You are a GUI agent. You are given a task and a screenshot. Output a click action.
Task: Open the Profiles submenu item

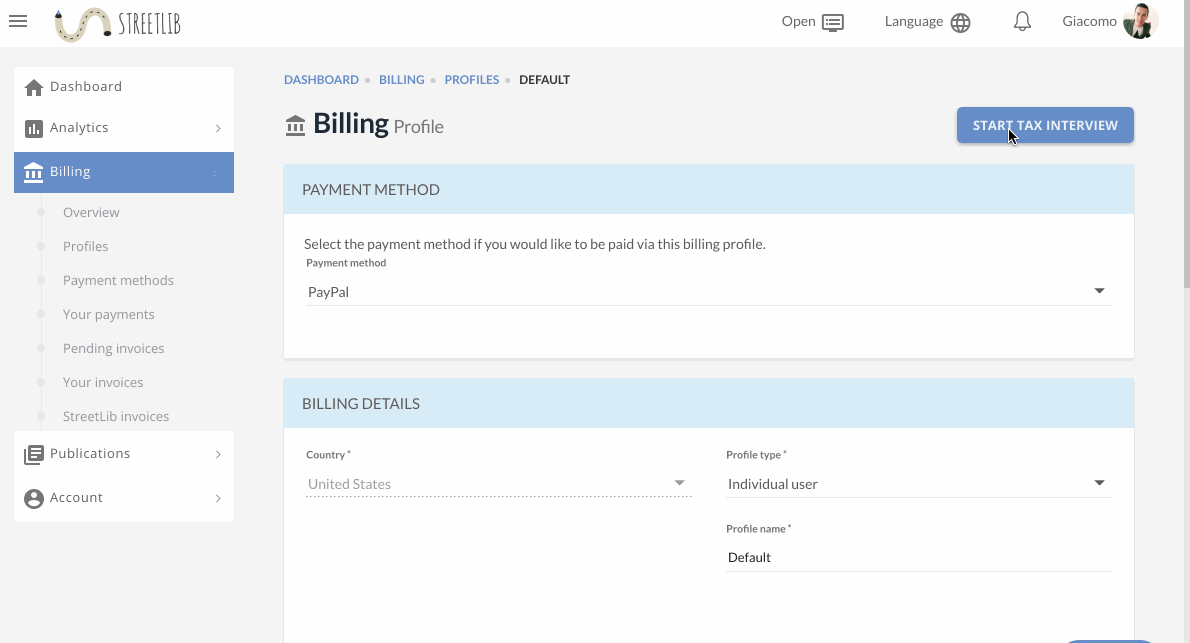click(86, 247)
